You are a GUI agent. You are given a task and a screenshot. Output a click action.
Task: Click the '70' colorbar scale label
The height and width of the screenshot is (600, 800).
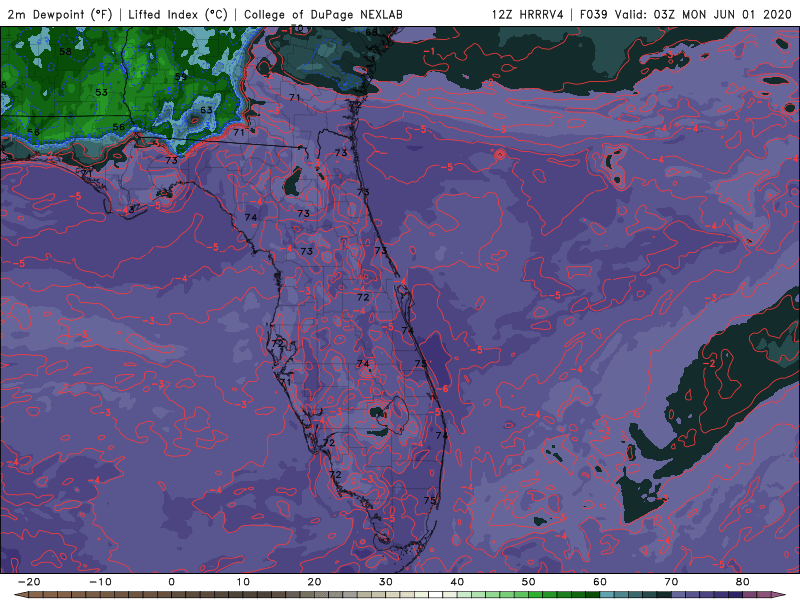tap(671, 582)
